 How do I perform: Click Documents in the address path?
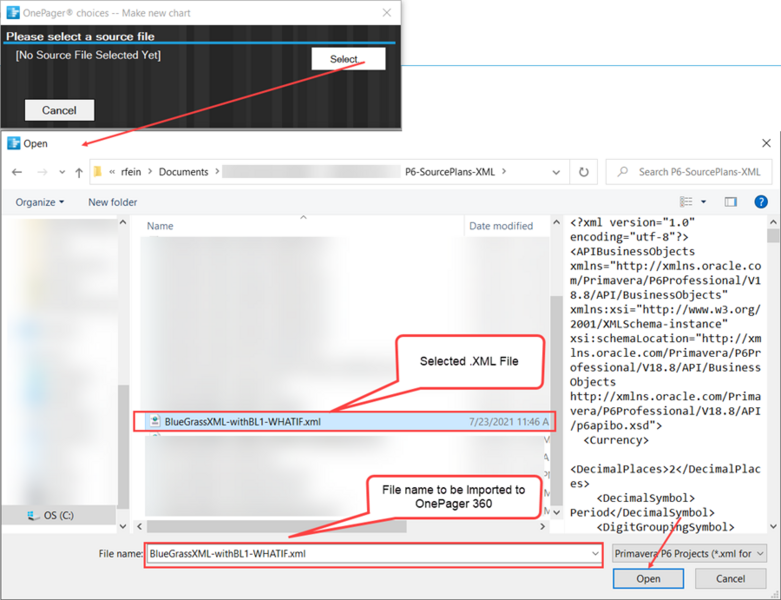[x=183, y=172]
